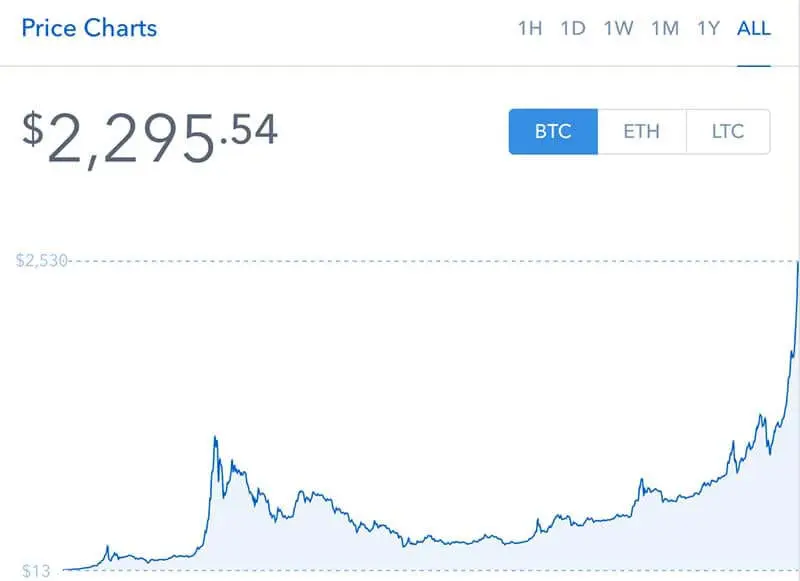Screen dimensions: 800x581
Task: Click the dashed $2,530 maximum line
Action: pyautogui.click(x=434, y=261)
